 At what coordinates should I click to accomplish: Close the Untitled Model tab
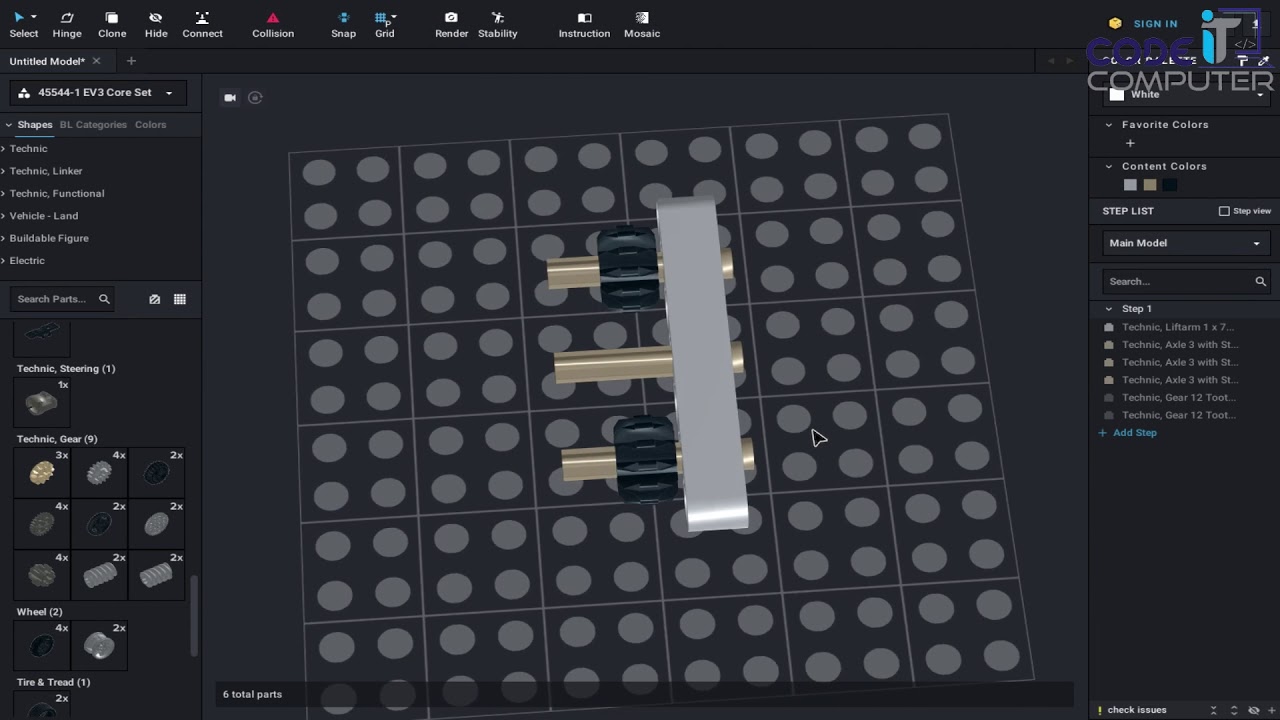point(97,61)
